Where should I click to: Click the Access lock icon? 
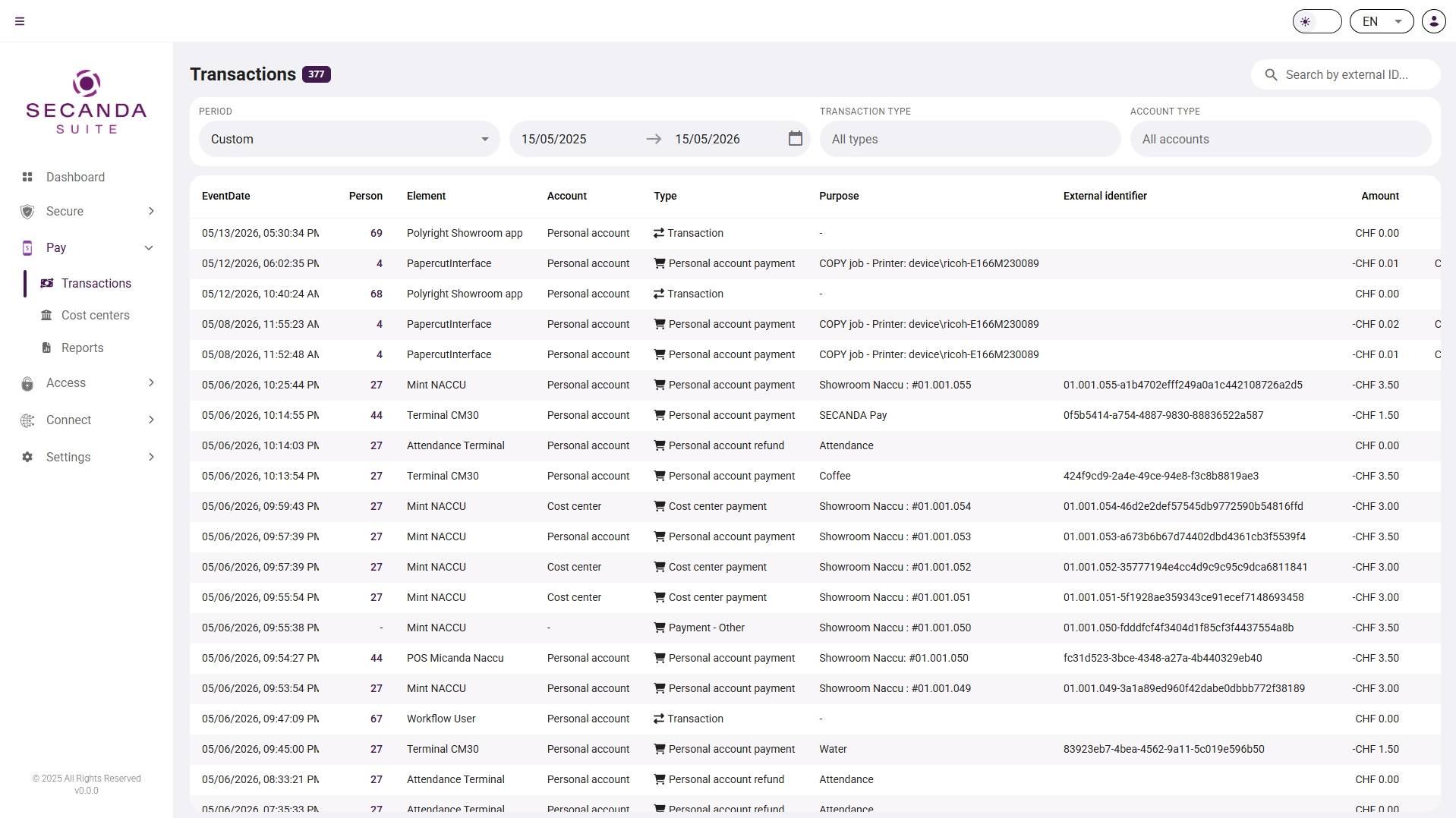pyautogui.click(x=27, y=383)
